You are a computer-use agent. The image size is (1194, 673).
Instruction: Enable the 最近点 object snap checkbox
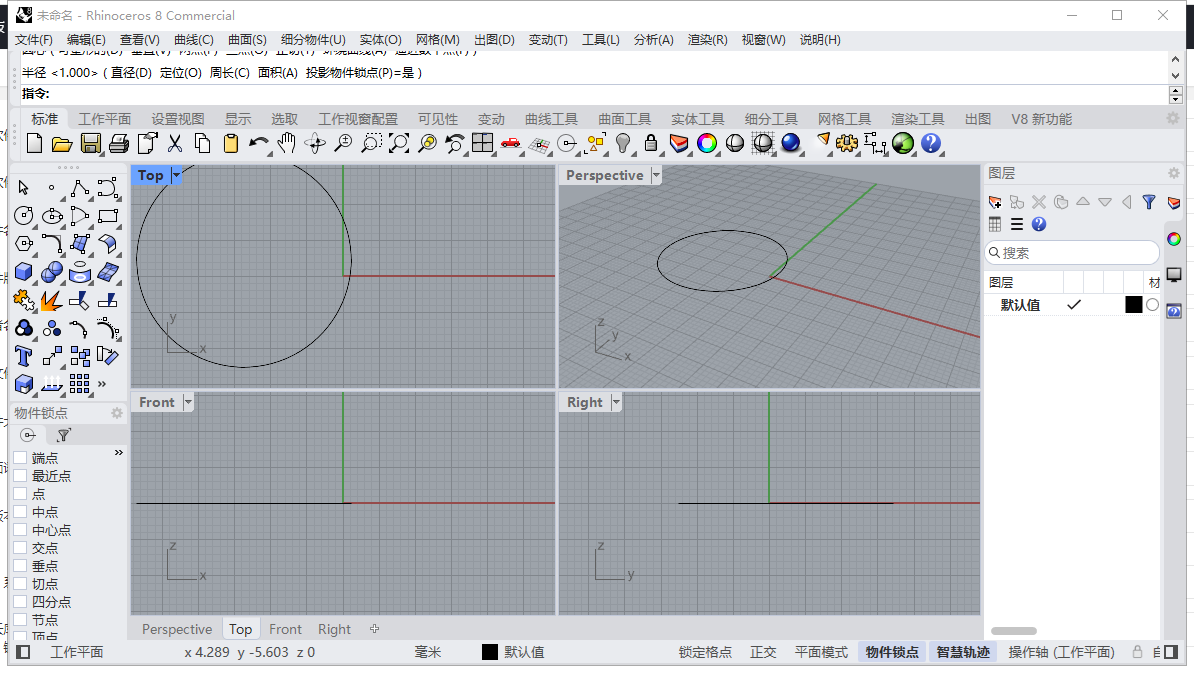tap(21, 476)
